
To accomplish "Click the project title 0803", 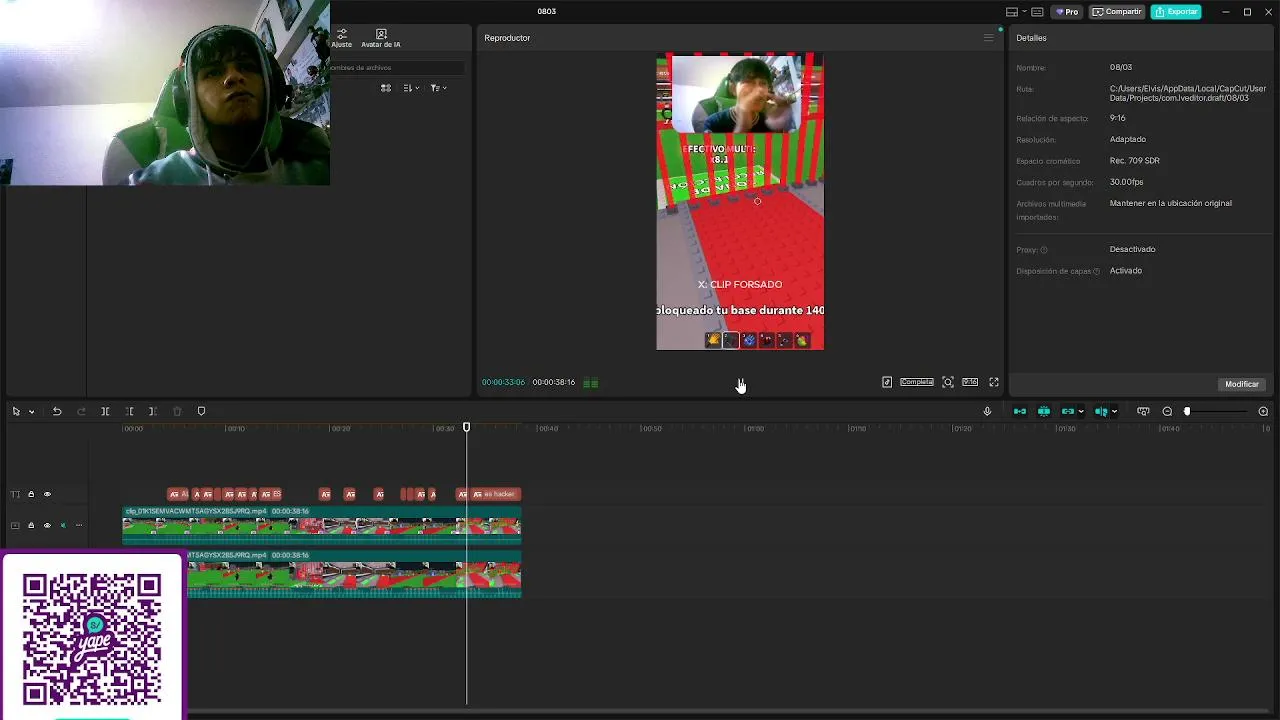I will coord(546,12).
